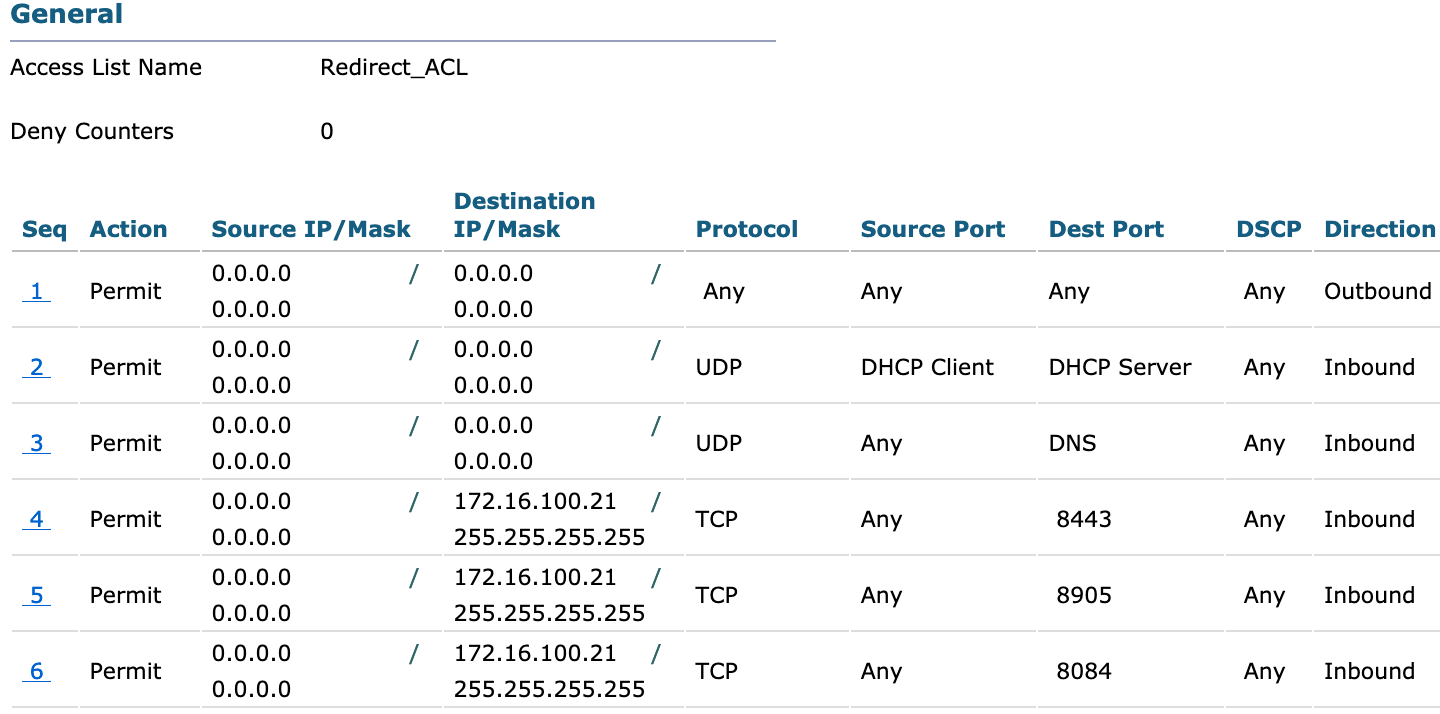Click the Source Port column header
Screen dimensions: 1440x714
coord(932,229)
